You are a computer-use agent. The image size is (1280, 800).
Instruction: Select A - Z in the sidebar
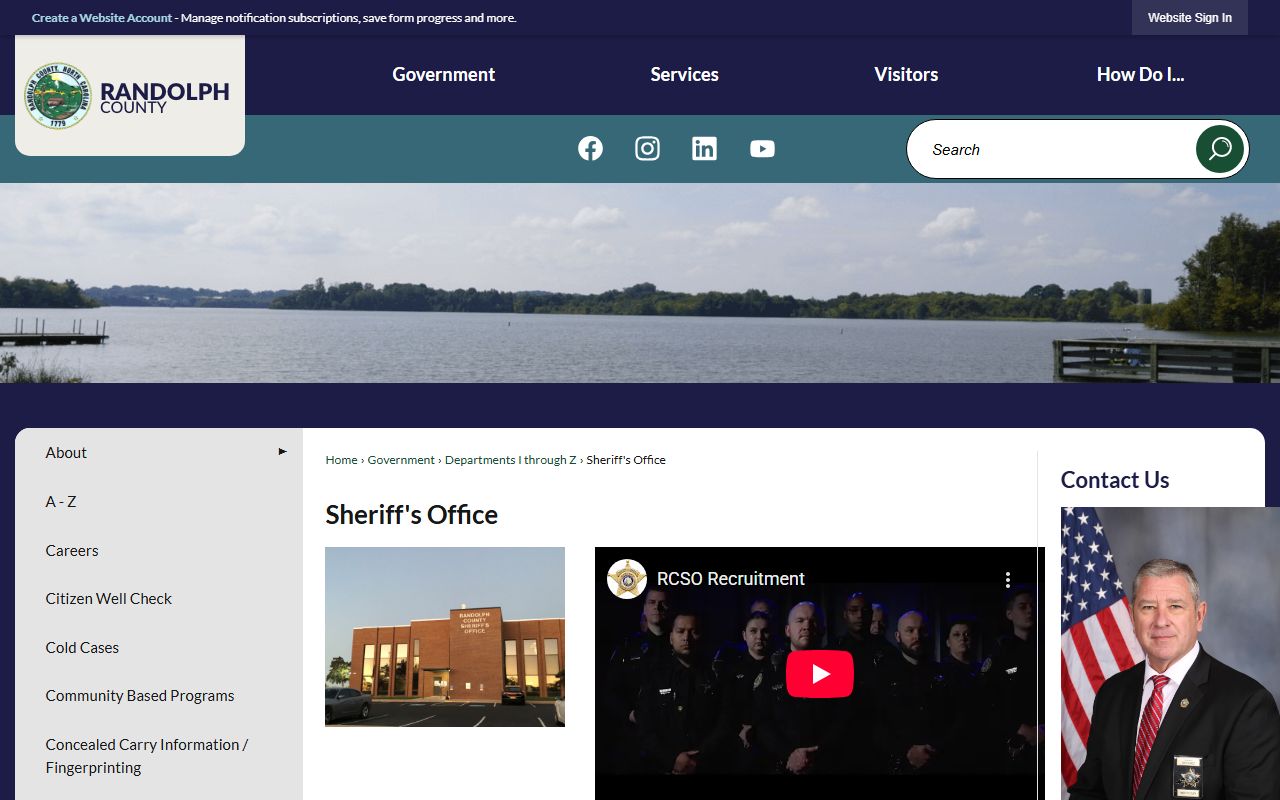coord(61,501)
